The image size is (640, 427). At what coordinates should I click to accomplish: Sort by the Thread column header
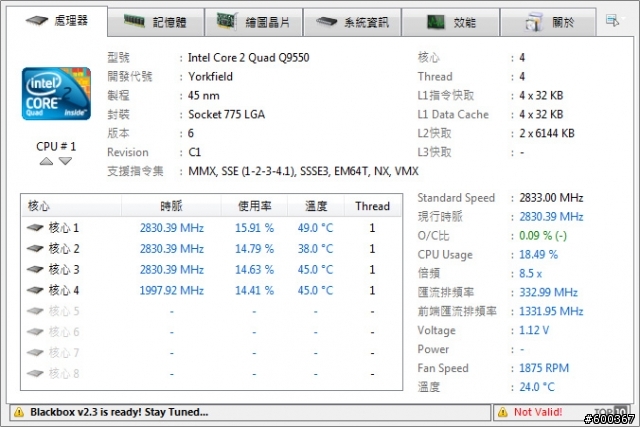click(x=372, y=206)
